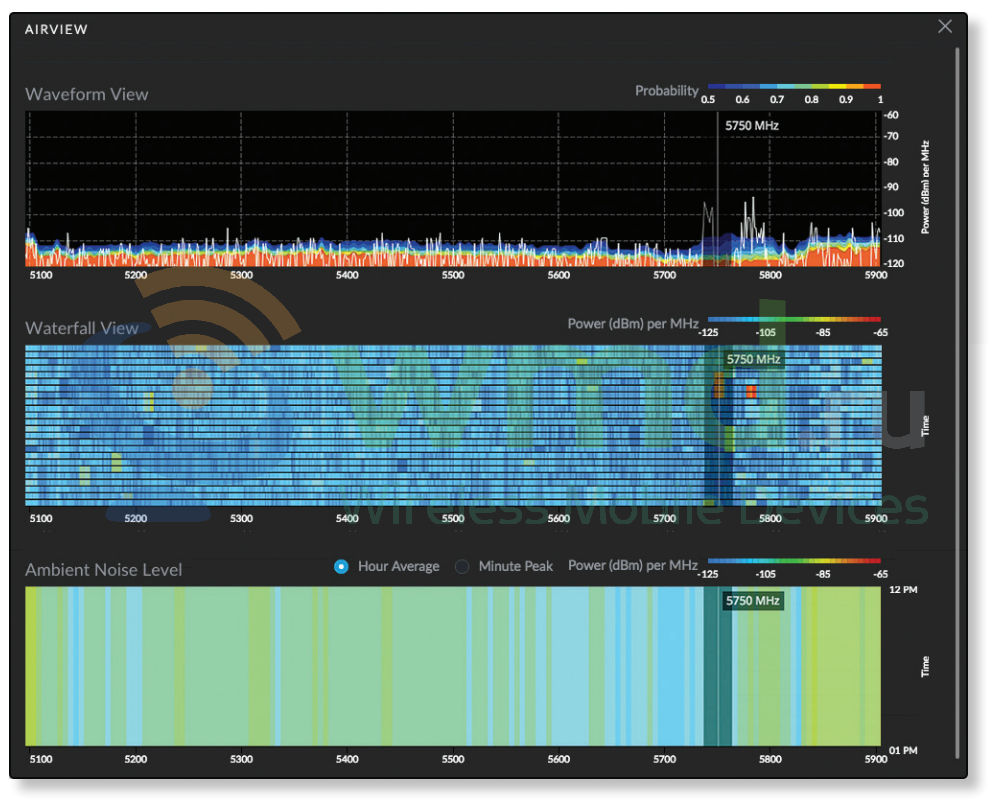Click the 12 PM time label

click(x=903, y=590)
